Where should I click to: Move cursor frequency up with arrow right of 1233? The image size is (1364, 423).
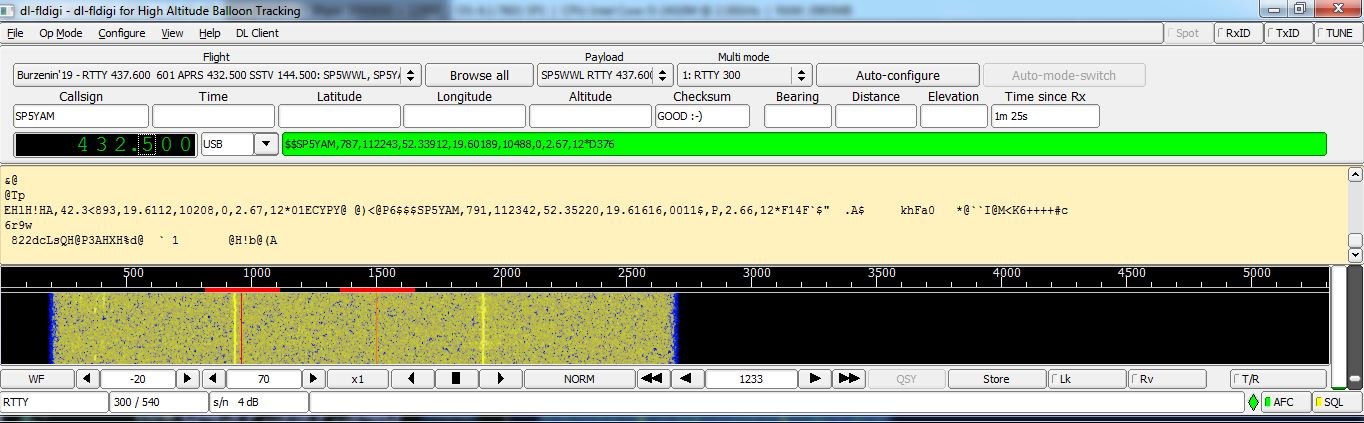click(815, 379)
